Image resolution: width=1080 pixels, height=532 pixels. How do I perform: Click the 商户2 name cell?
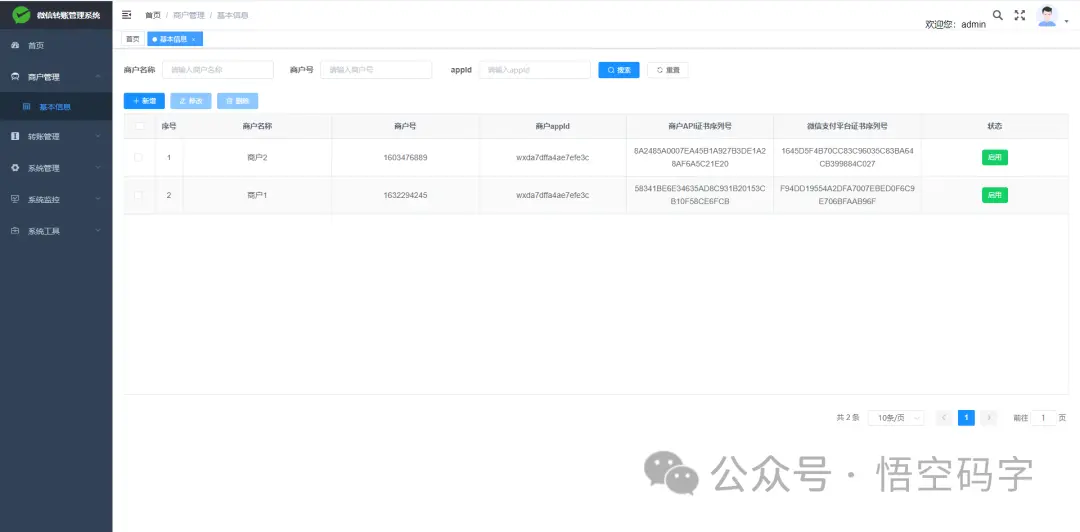pos(257,157)
